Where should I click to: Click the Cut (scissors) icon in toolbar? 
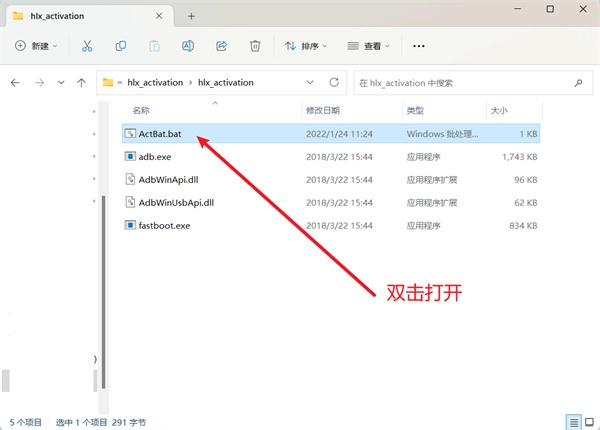(87, 46)
